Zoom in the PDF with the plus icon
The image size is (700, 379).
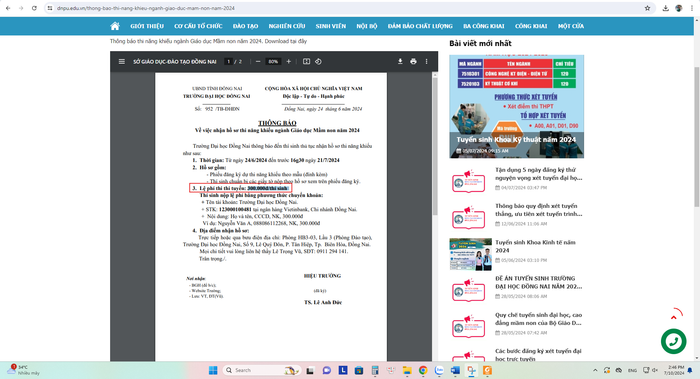[x=288, y=62]
